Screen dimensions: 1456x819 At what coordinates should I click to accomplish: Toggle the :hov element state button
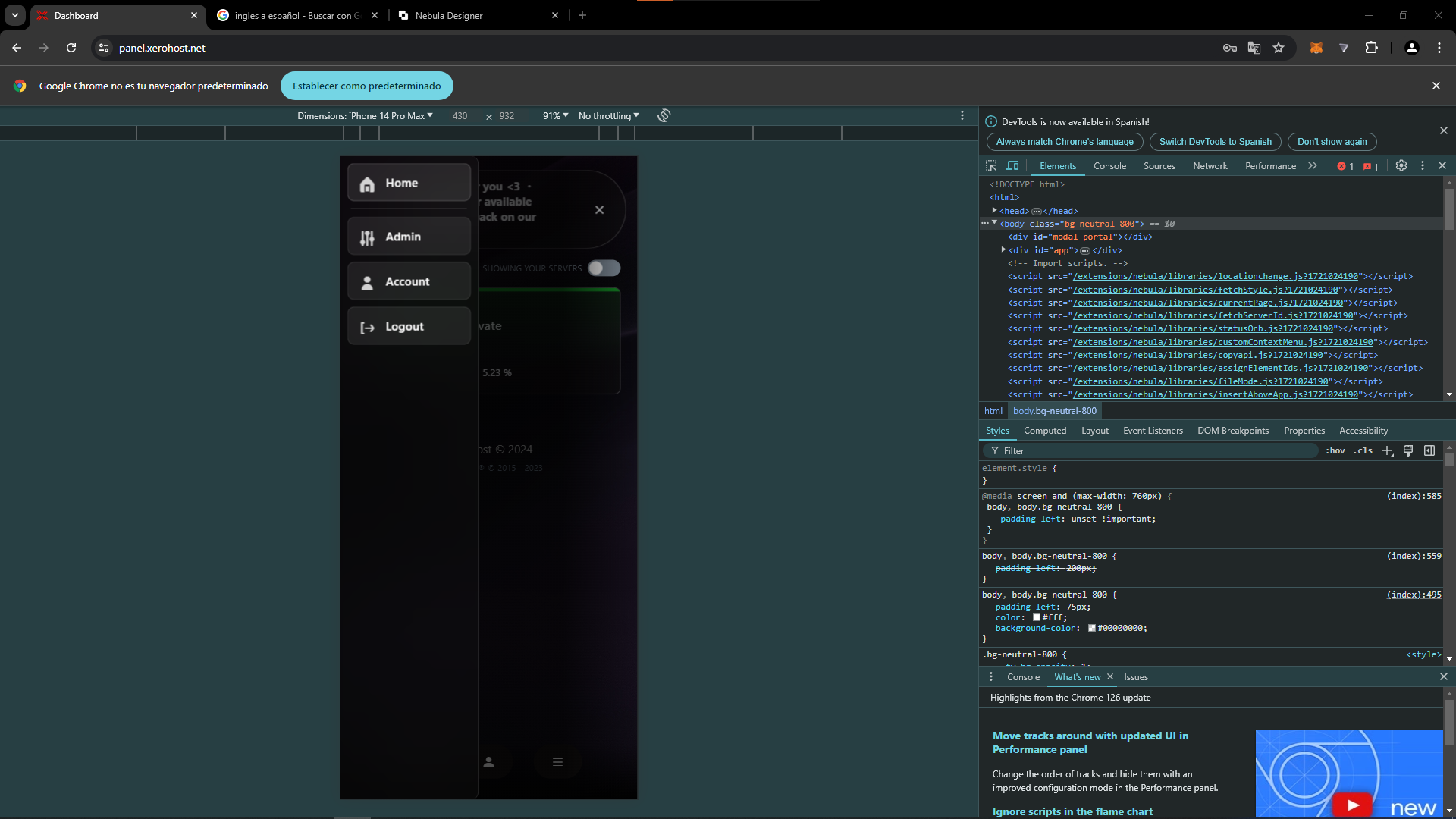(x=1335, y=450)
